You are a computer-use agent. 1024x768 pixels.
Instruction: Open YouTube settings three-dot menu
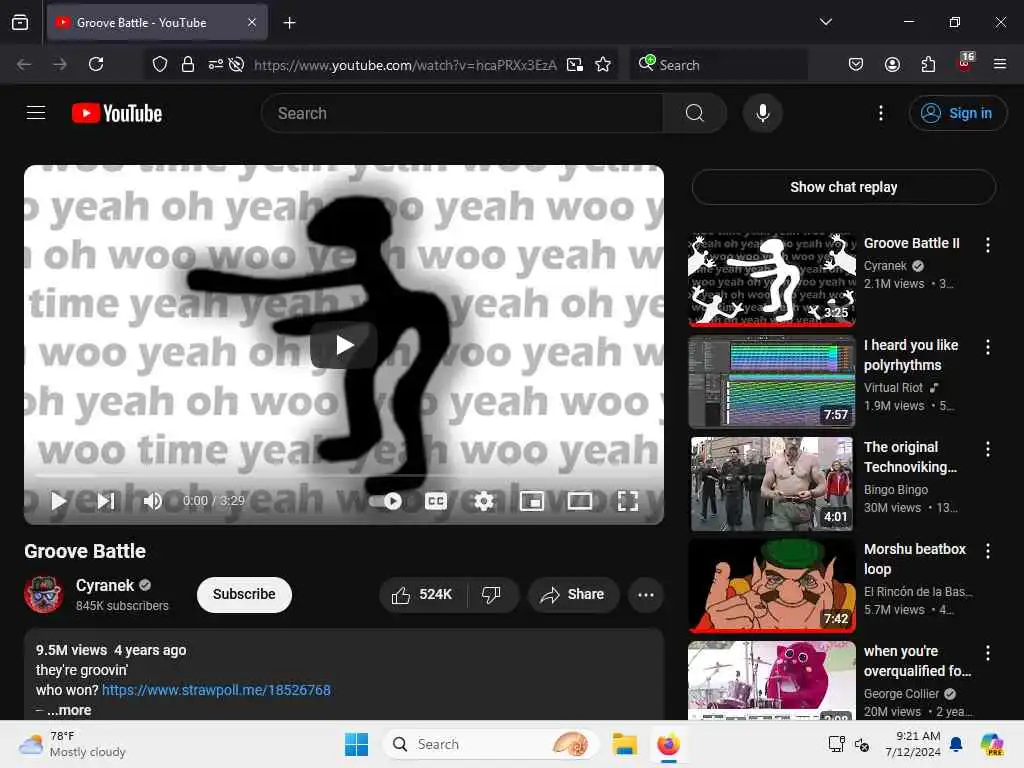880,113
